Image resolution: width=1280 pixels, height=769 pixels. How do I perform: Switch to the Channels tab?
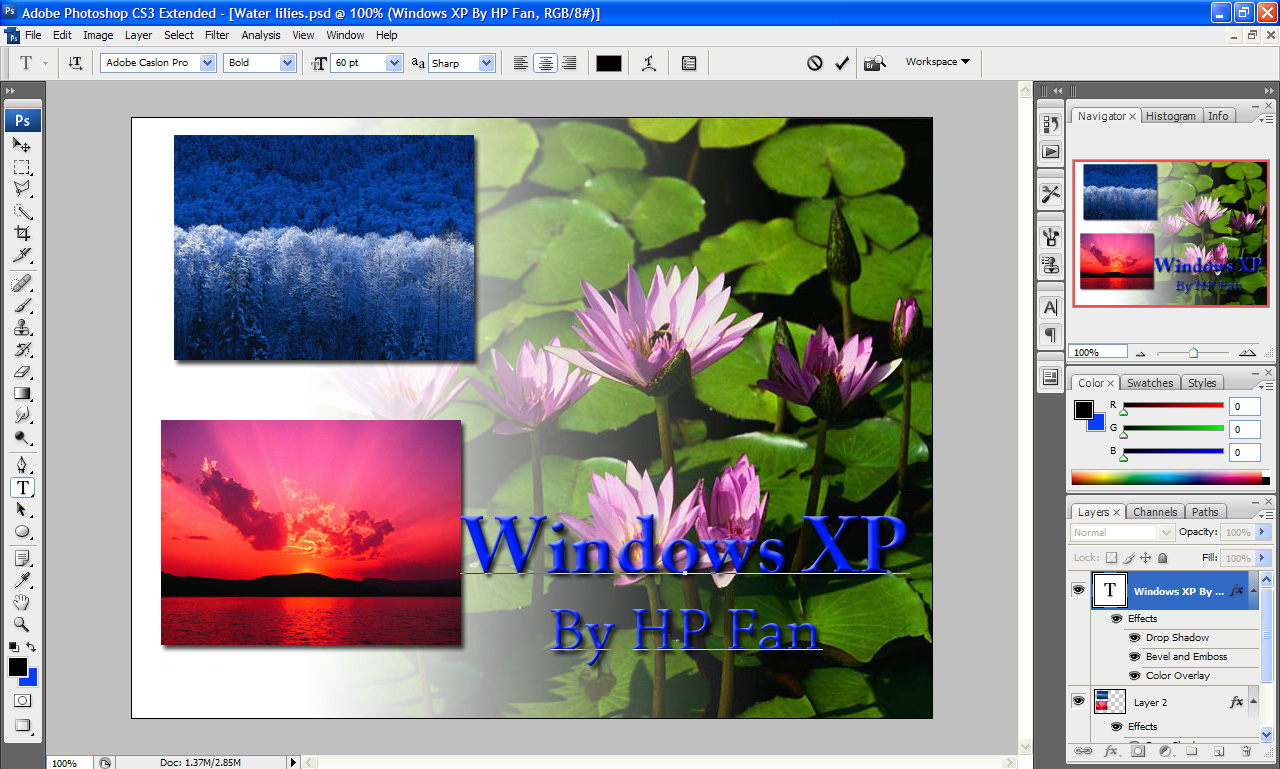pos(1155,512)
